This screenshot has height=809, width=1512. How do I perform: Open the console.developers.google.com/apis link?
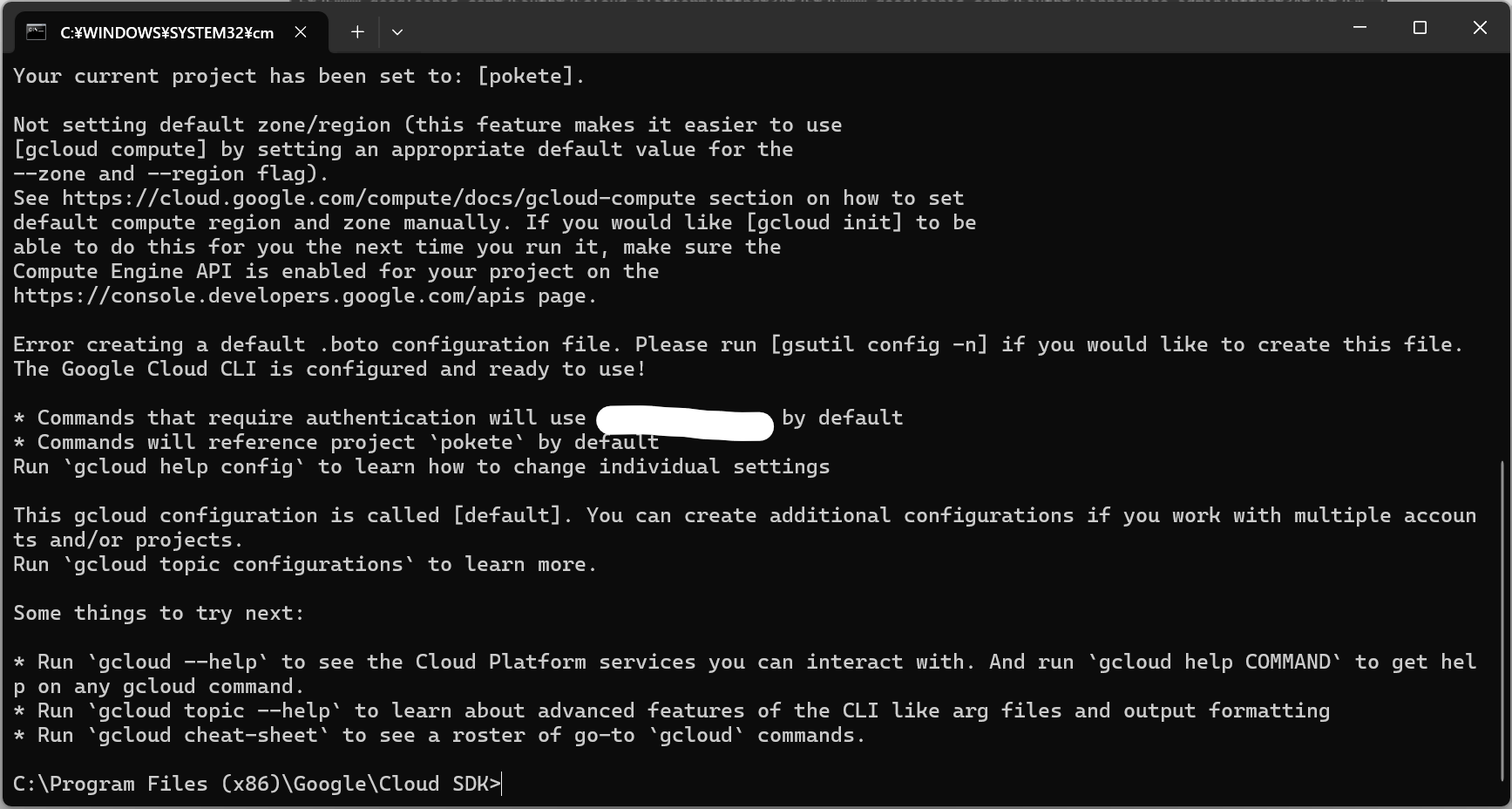[x=269, y=296]
